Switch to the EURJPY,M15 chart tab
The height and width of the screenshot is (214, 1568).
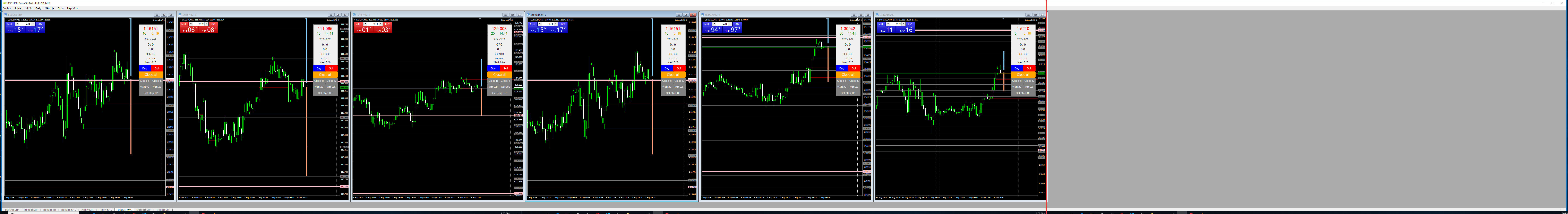click(x=105, y=210)
